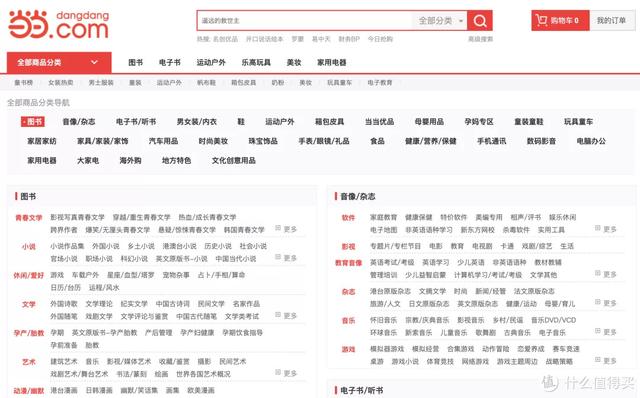Select the highlighted 图书 category tab
640x398 pixels.
(x=33, y=122)
